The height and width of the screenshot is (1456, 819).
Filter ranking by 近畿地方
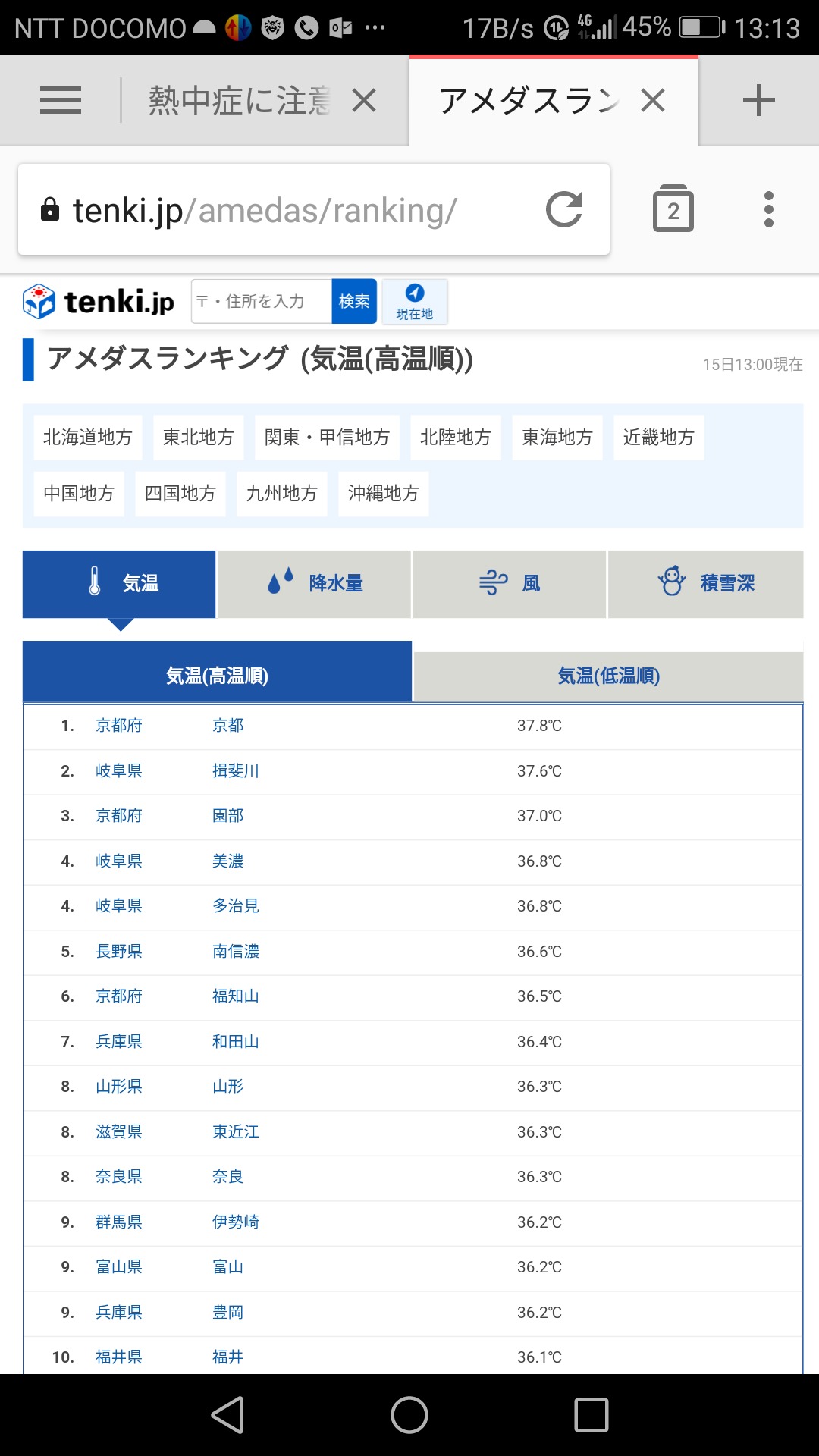(x=659, y=438)
